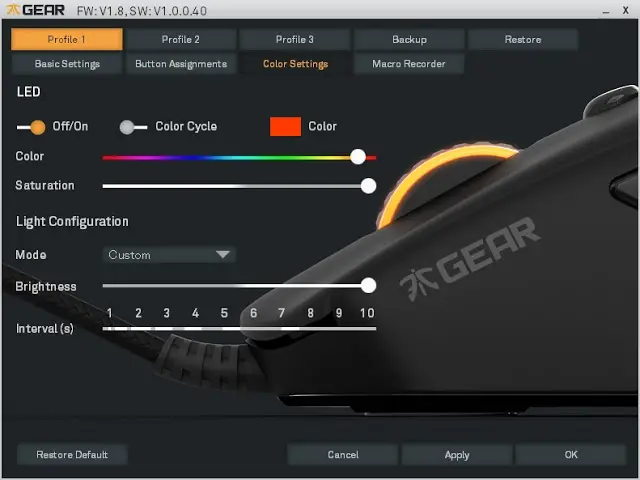Cancel the color settings changes
The height and width of the screenshot is (480, 640).
pos(343,454)
